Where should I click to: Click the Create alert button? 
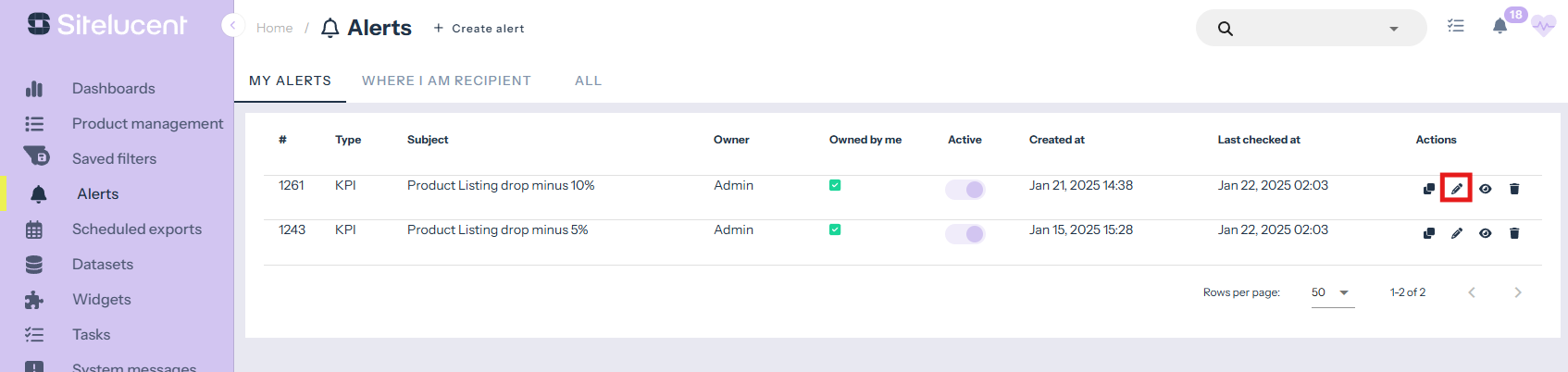point(479,29)
